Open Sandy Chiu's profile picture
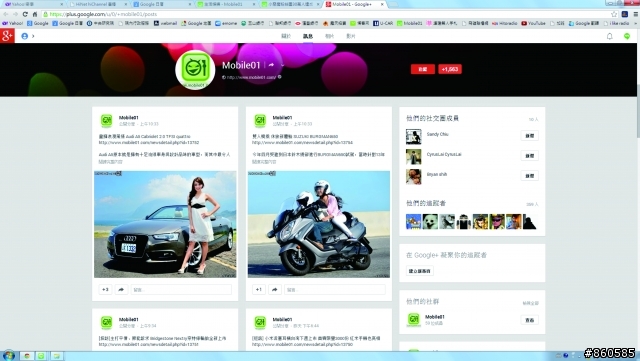640x361 pixels. coord(413,137)
